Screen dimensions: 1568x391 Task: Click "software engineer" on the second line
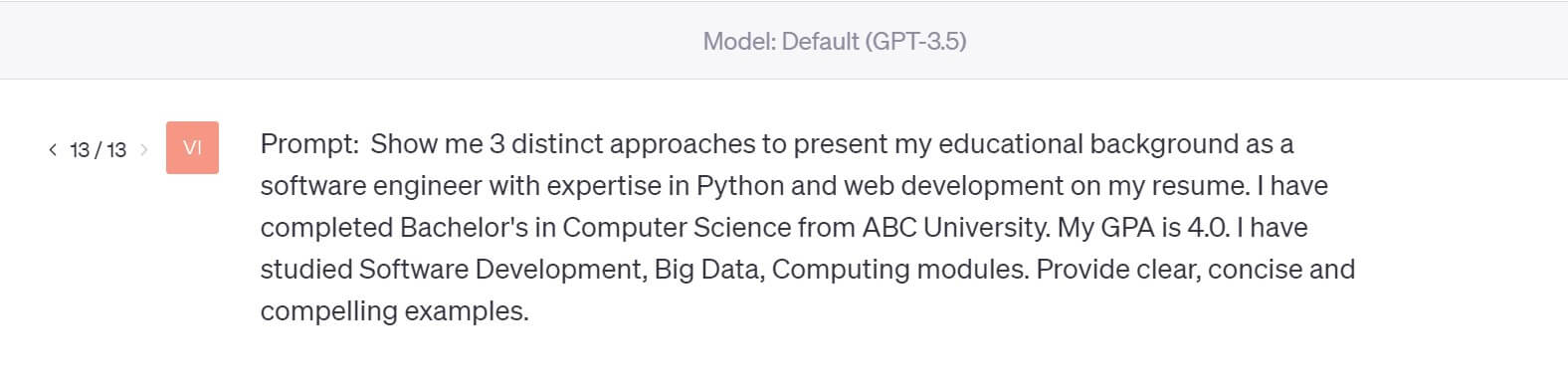coord(371,186)
